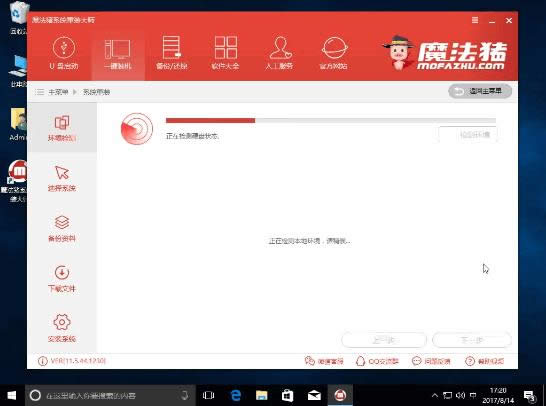Open the Windows Start menu

[12, 395]
